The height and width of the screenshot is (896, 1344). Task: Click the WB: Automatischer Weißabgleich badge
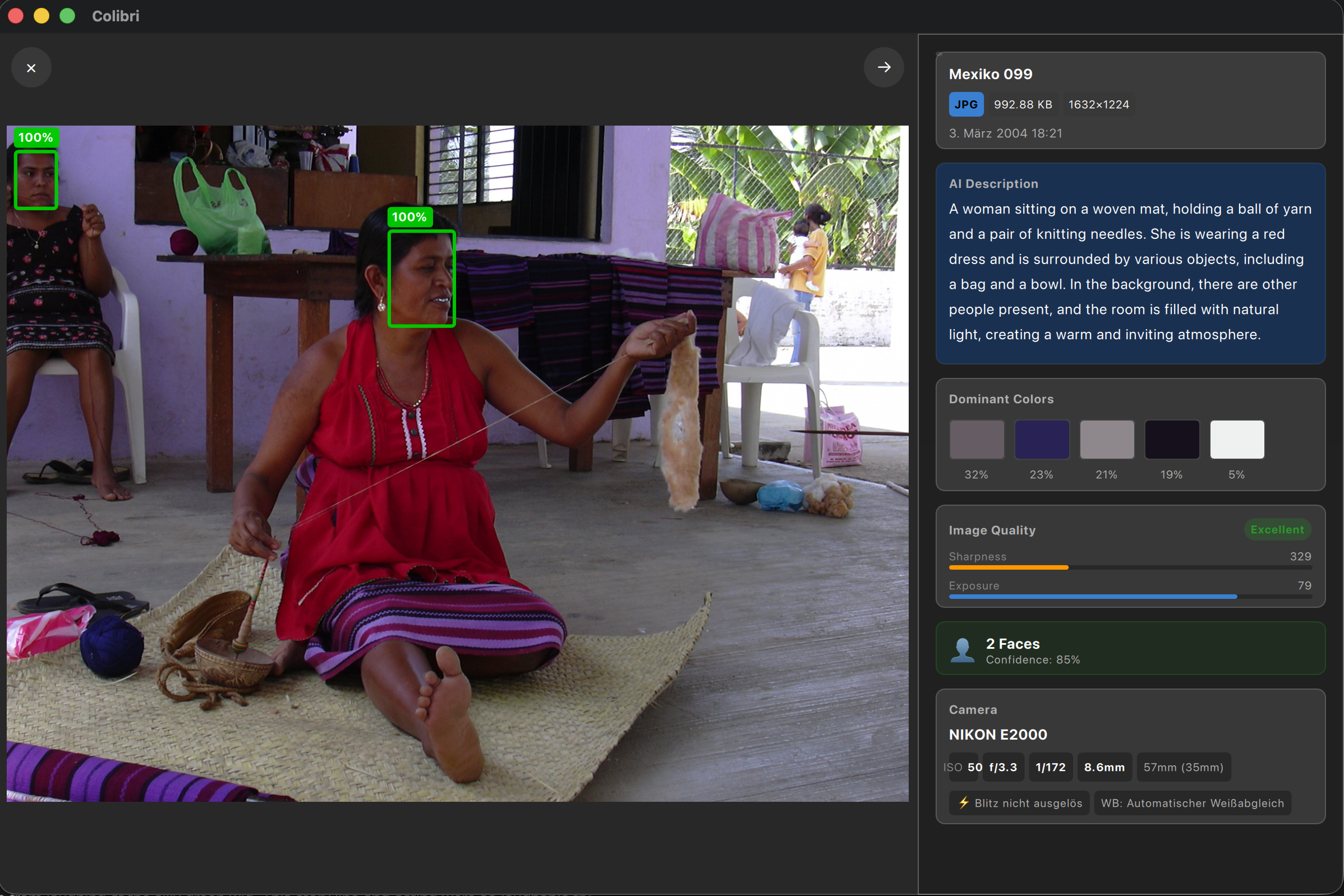(1192, 802)
